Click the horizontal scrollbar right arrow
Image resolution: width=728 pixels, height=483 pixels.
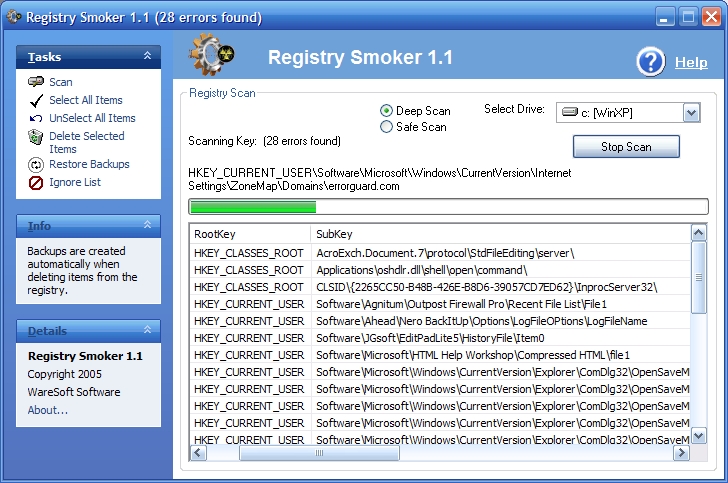click(x=681, y=453)
